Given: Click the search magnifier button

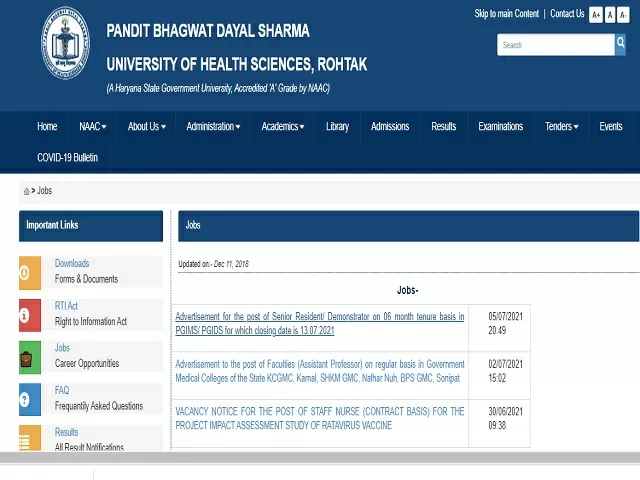Looking at the screenshot, I should (620, 44).
